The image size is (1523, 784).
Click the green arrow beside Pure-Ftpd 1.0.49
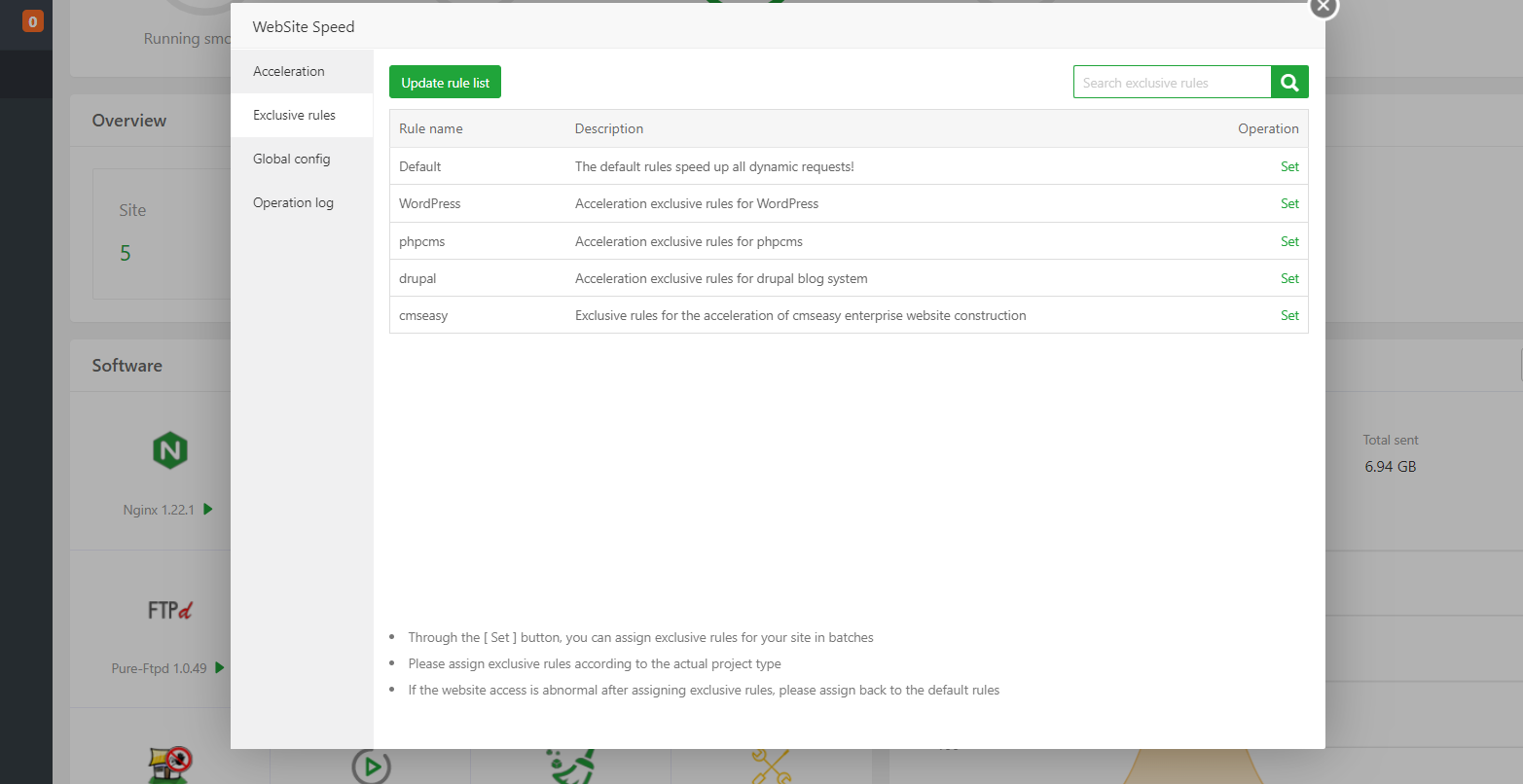point(220,667)
